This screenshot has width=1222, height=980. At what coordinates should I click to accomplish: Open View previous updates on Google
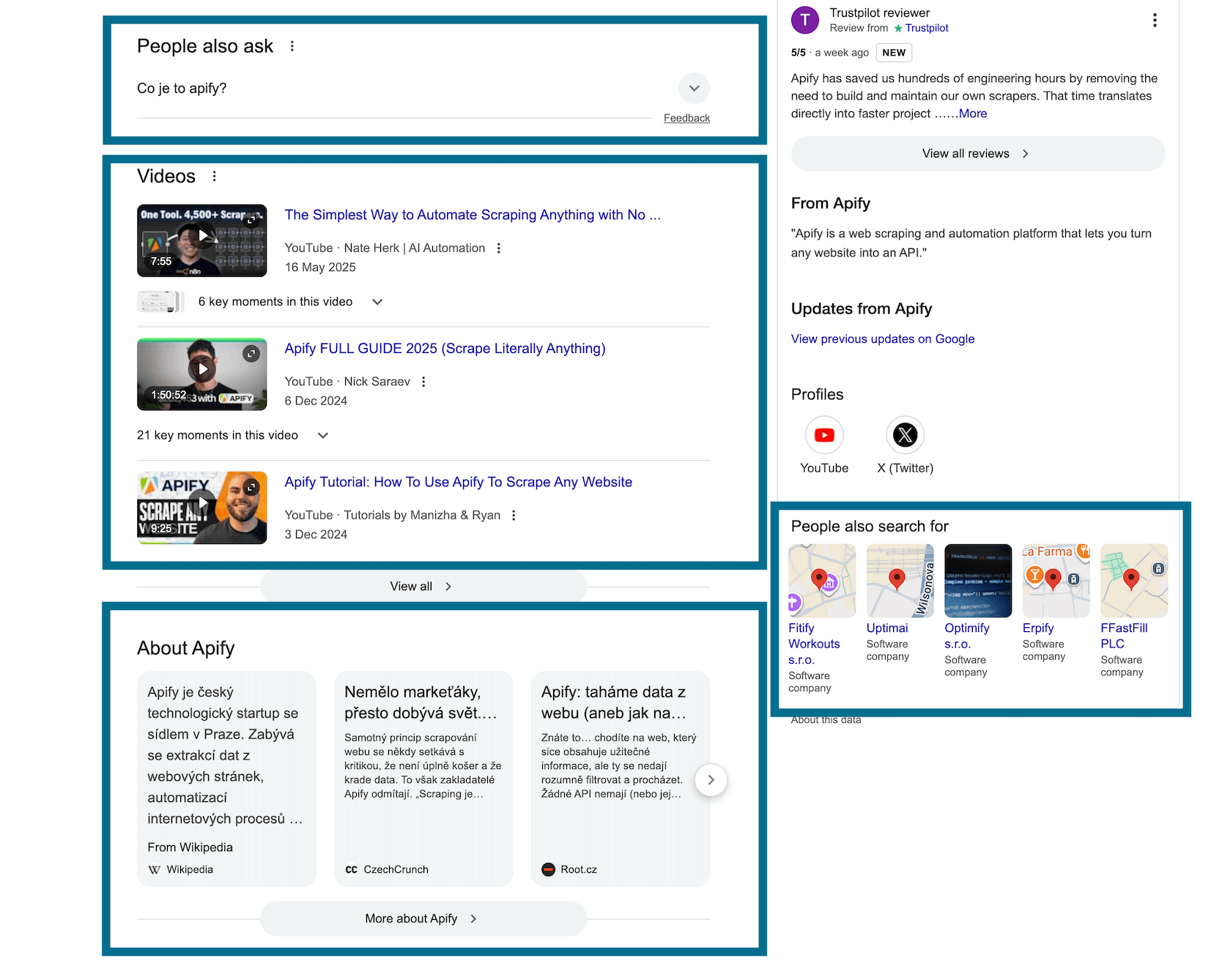883,339
